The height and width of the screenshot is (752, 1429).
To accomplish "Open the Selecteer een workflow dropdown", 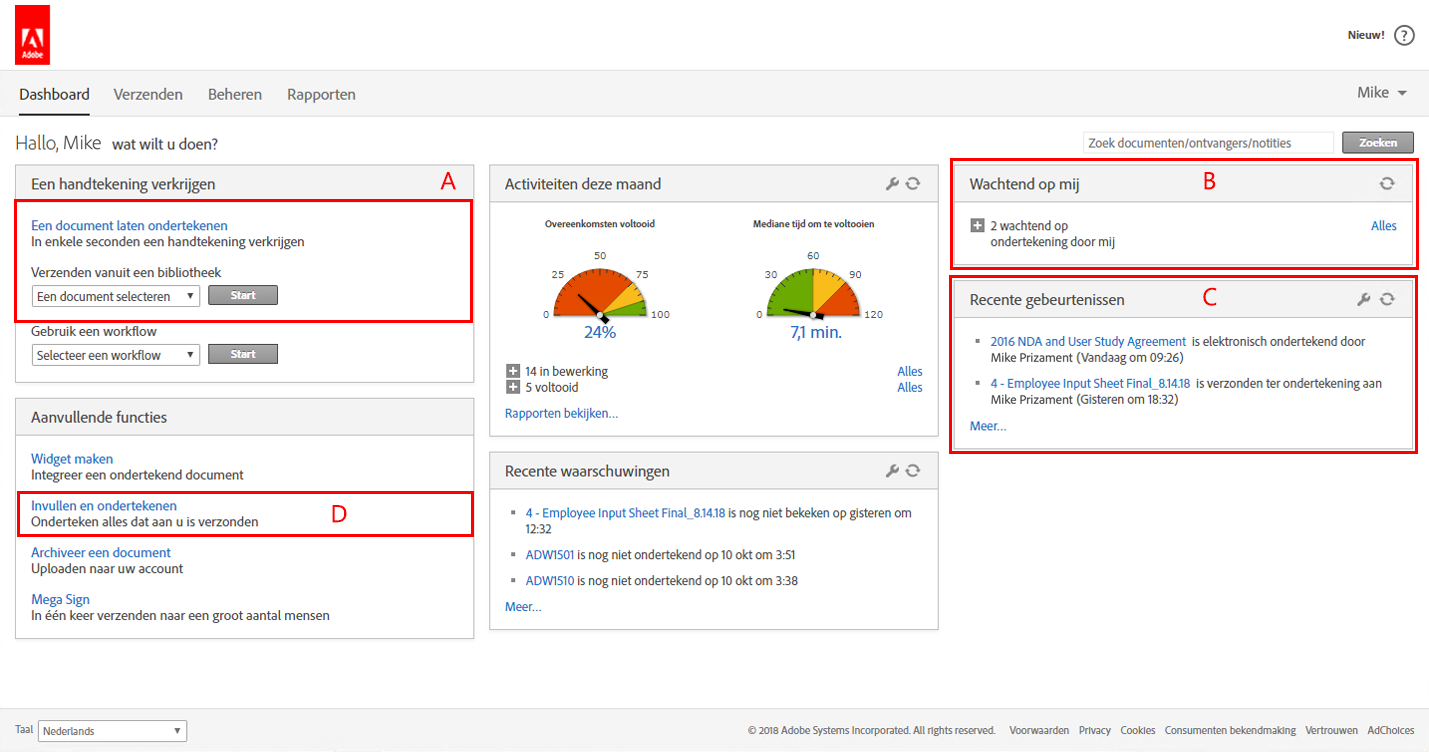I will pyautogui.click(x=115, y=355).
